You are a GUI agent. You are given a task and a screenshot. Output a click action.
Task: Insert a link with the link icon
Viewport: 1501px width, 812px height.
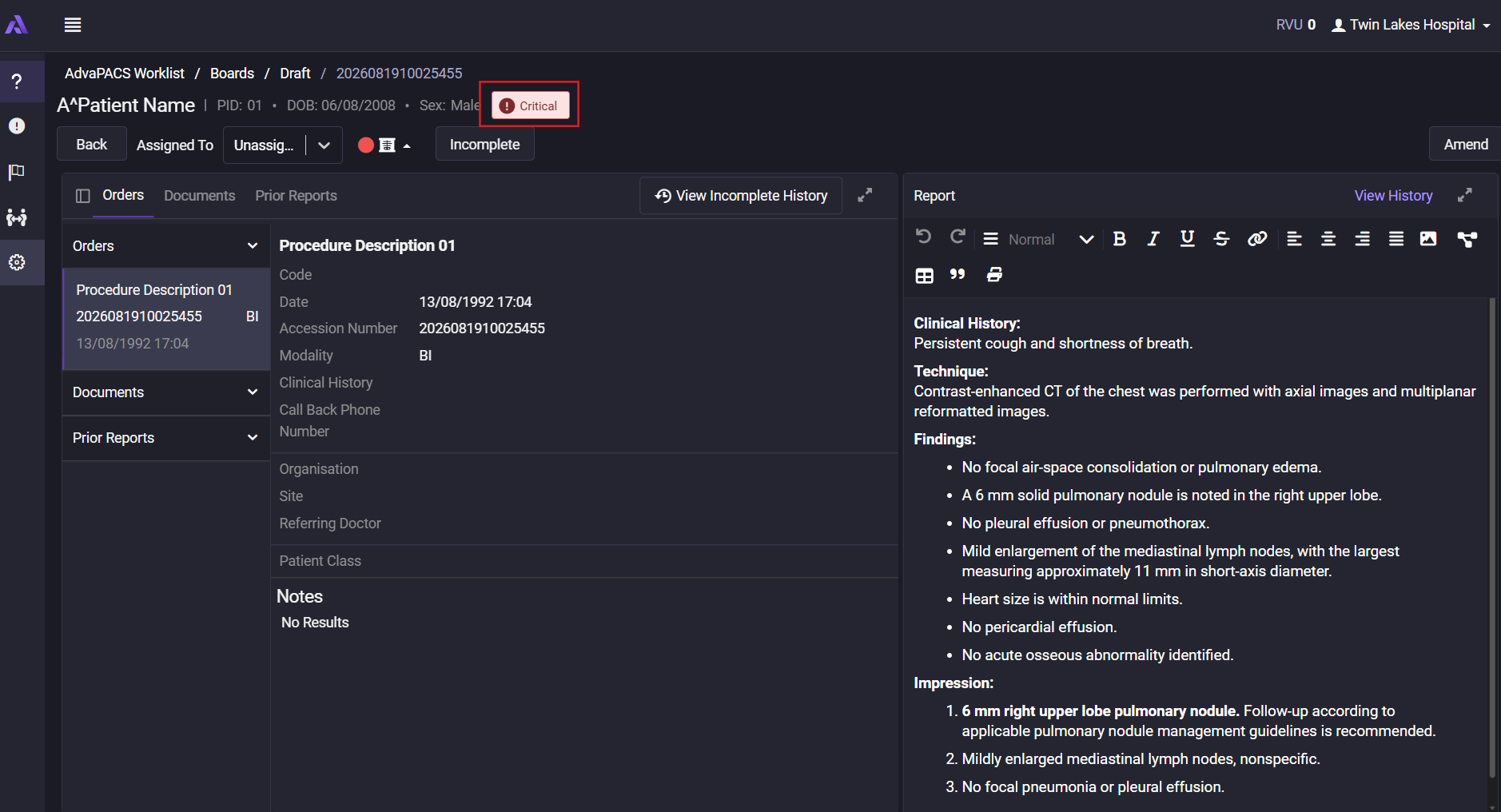coord(1257,239)
